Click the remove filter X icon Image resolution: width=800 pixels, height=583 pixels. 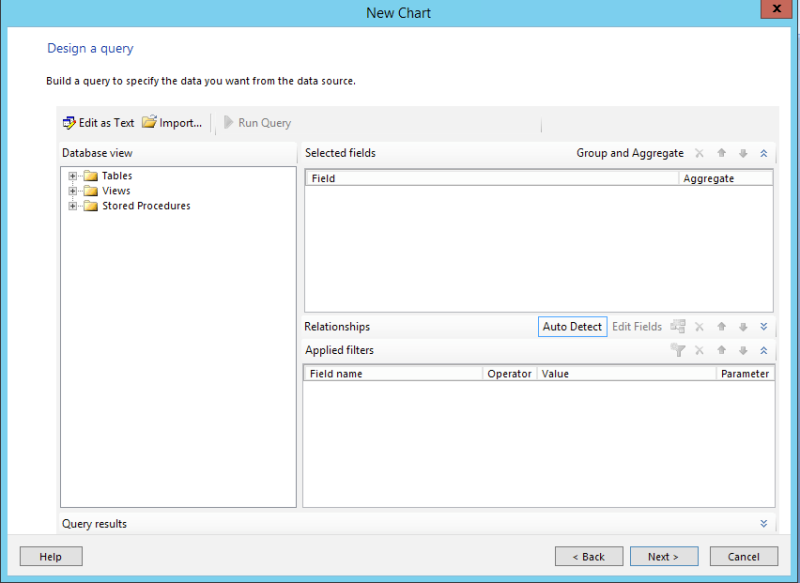[x=698, y=350]
